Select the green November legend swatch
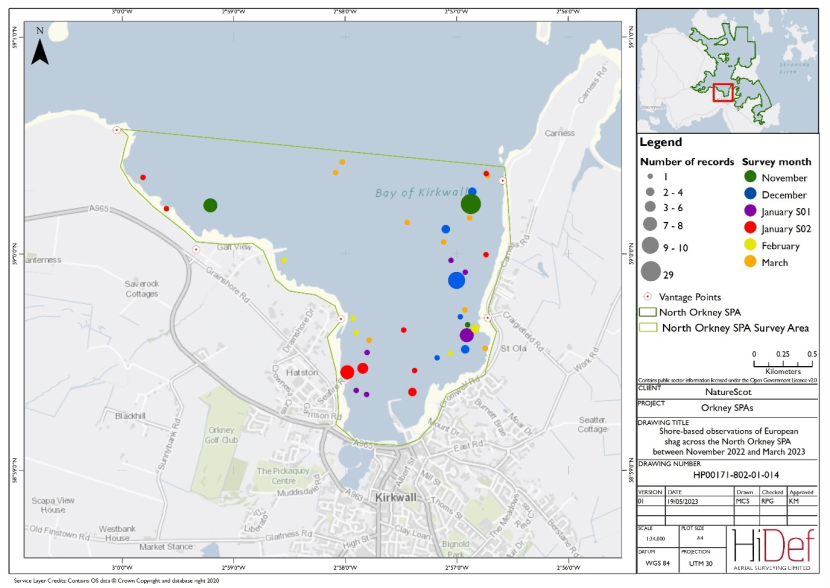Image resolution: width=830 pixels, height=588 pixels. [x=750, y=177]
